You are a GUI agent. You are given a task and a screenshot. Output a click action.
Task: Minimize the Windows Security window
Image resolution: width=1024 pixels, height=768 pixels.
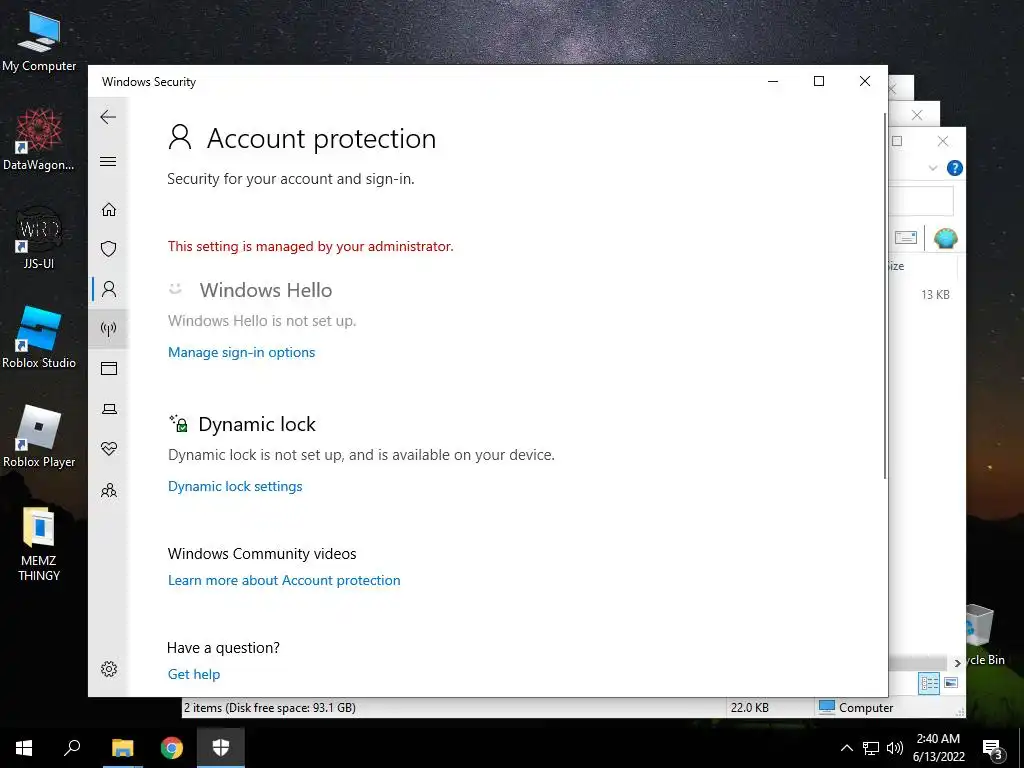pos(773,81)
